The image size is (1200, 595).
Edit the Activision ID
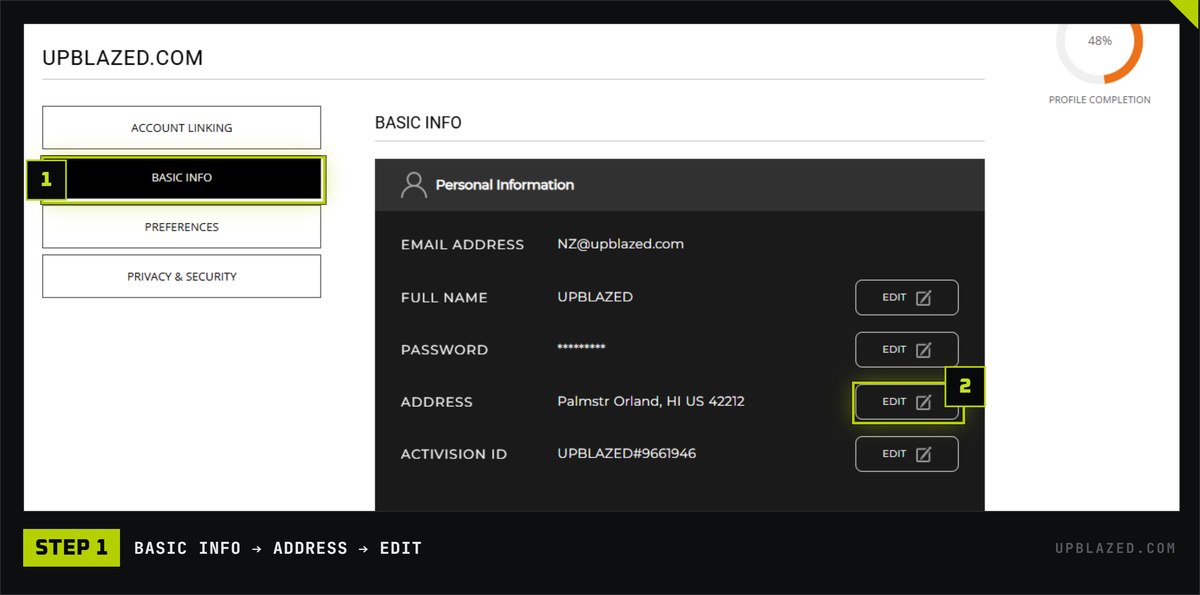tap(906, 454)
